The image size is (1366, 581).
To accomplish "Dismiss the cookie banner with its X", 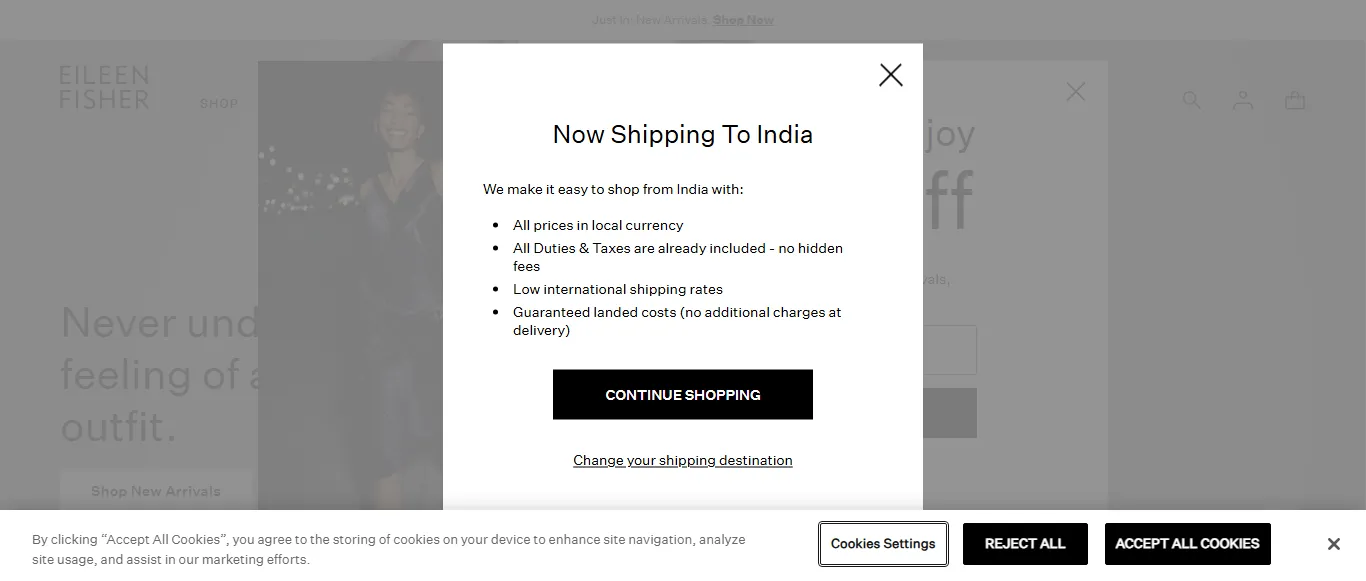I will coord(1333,544).
